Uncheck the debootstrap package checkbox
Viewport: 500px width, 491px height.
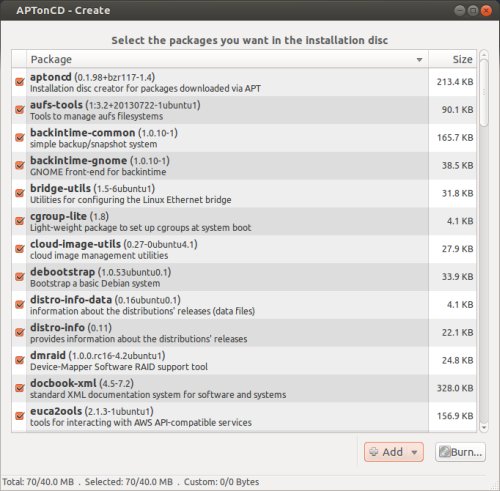pyautogui.click(x=20, y=277)
